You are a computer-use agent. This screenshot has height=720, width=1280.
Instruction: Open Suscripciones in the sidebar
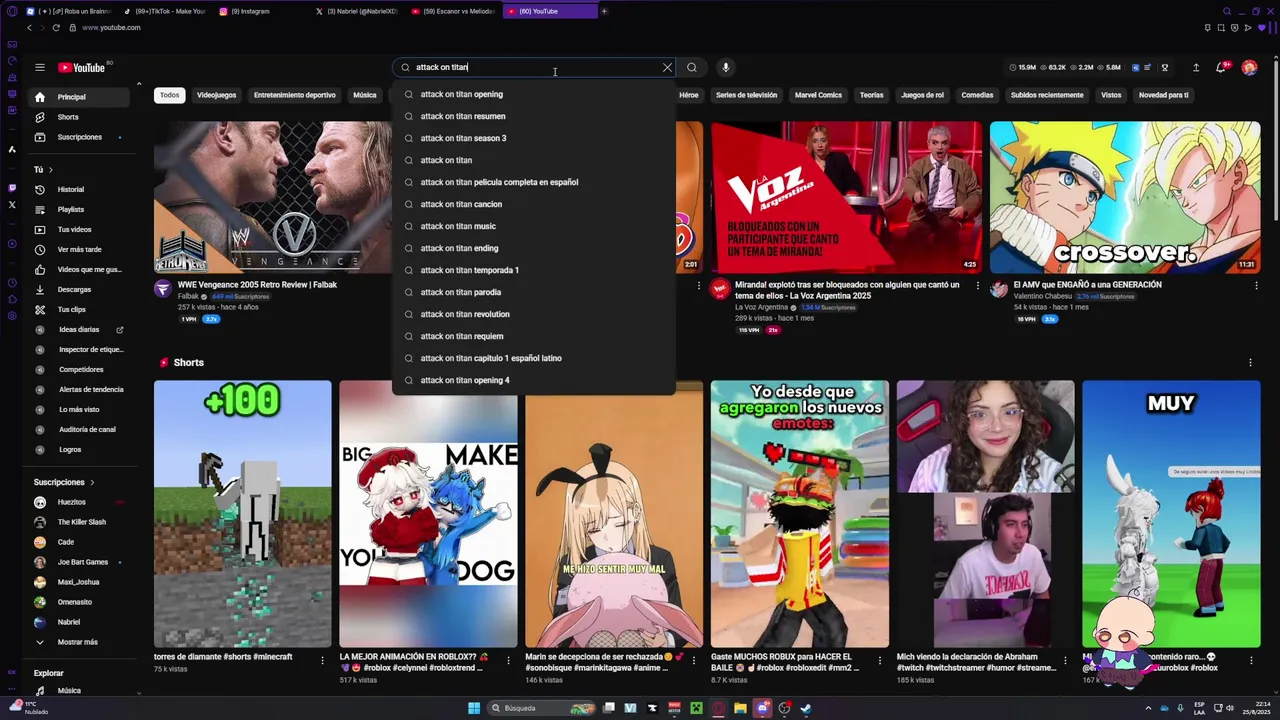tap(80, 137)
